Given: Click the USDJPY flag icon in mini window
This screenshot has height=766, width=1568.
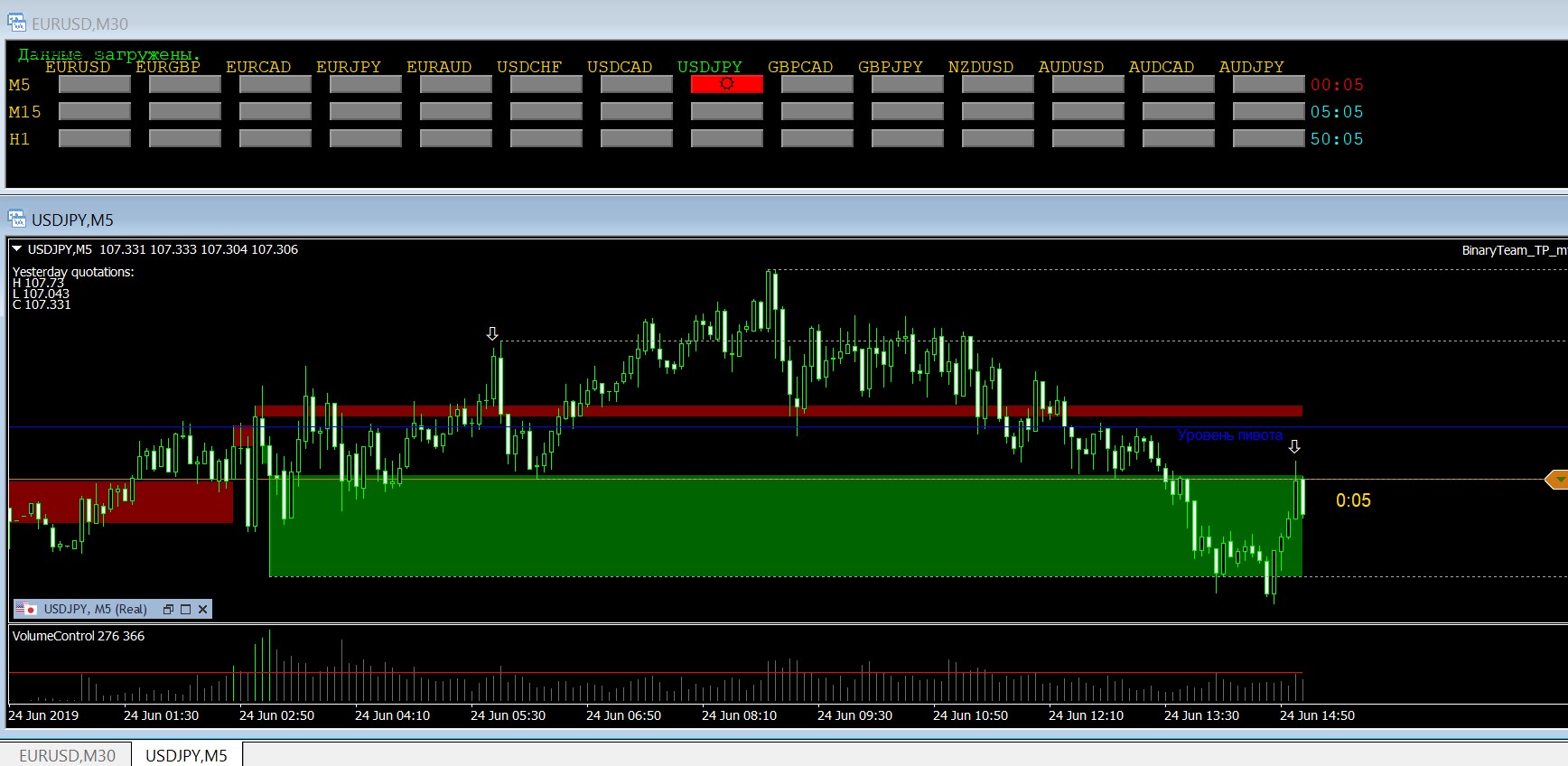Looking at the screenshot, I should tap(25, 609).
